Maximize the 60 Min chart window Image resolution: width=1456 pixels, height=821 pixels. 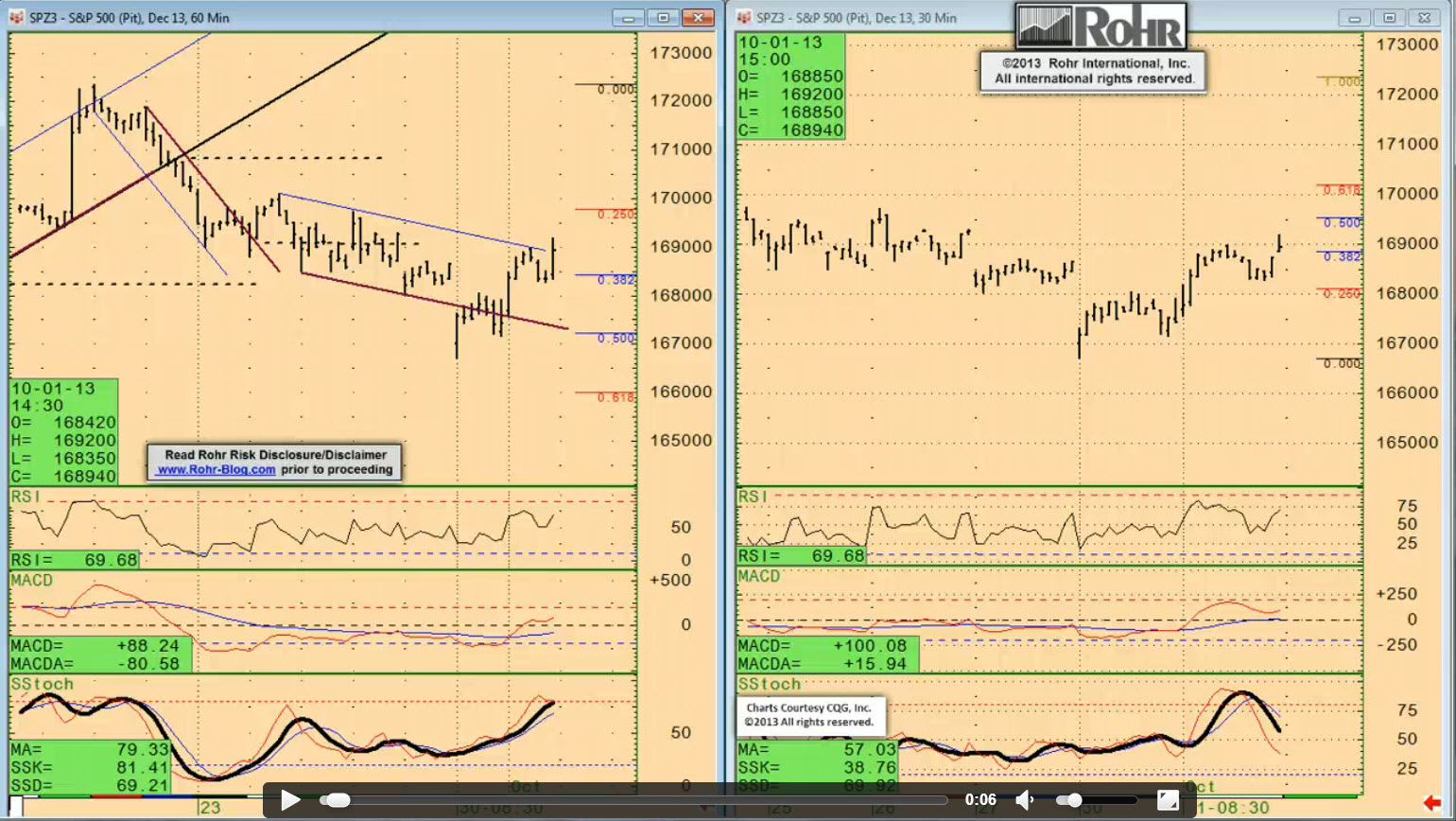[663, 17]
